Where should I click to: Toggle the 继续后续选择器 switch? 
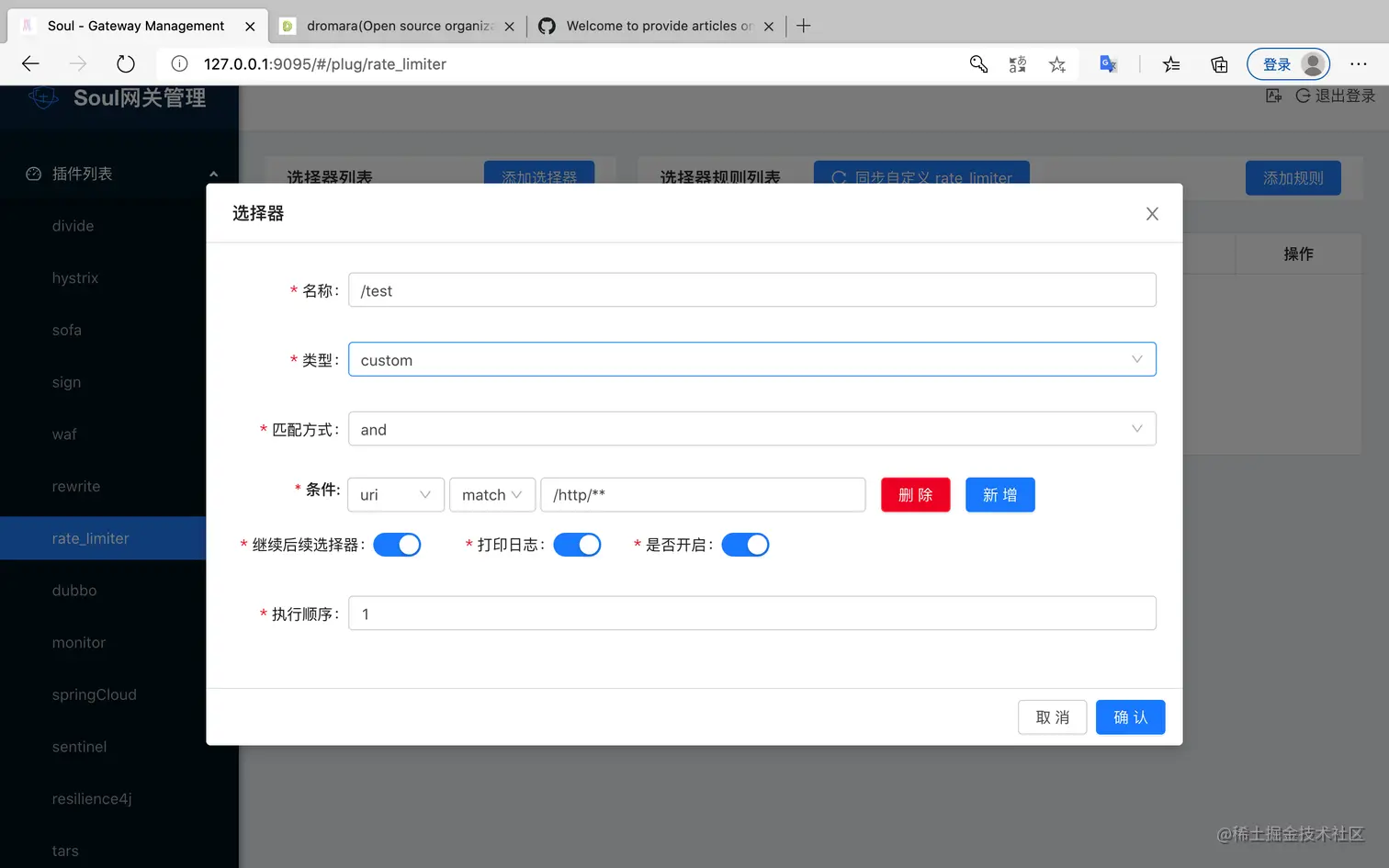pyautogui.click(x=397, y=545)
